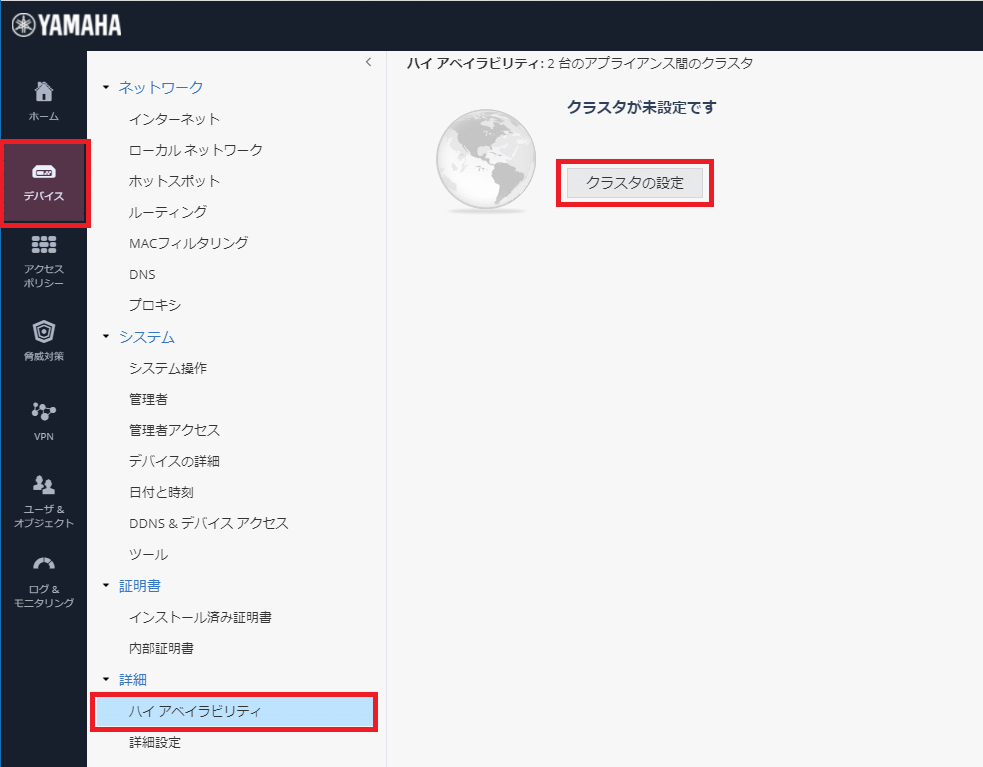Screen dimensions: 983x767
Task: Collapse the システム section
Action: pos(106,337)
